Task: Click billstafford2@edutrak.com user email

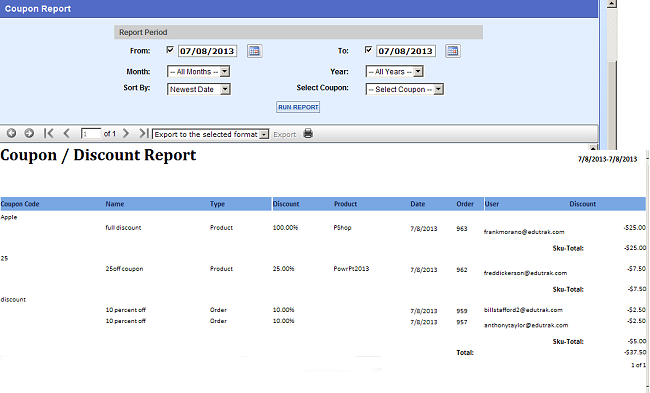Action: (x=523, y=310)
